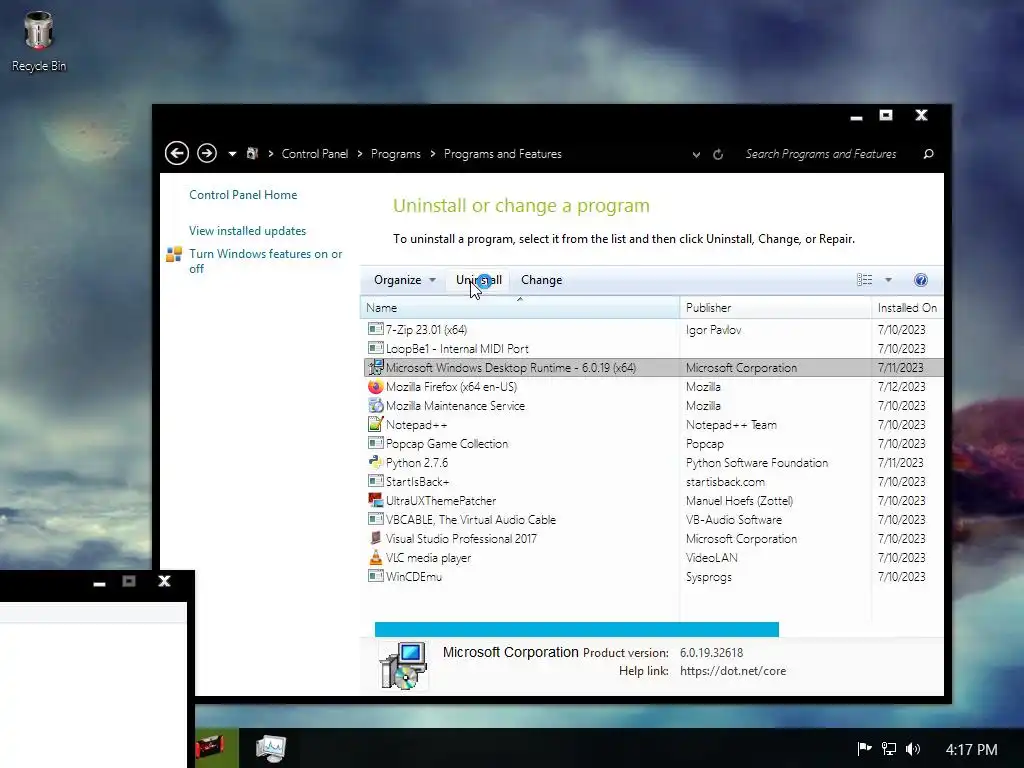Change the list view layout icon
Screen dimensions: 1024x768
[x=864, y=280]
